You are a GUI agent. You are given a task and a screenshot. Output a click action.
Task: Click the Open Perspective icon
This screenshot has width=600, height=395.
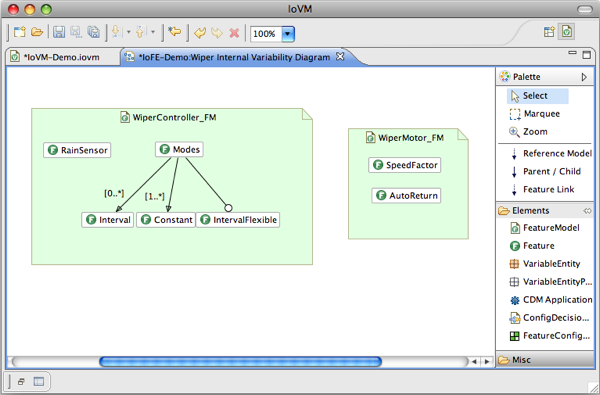click(549, 32)
